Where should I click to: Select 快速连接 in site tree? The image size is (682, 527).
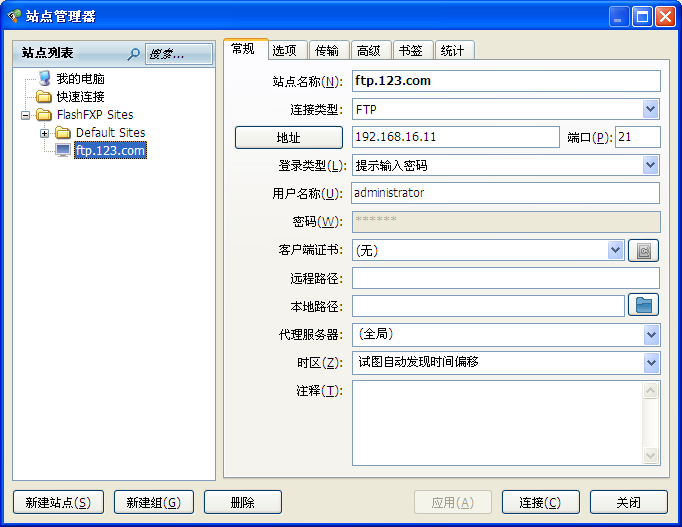pyautogui.click(x=80, y=97)
